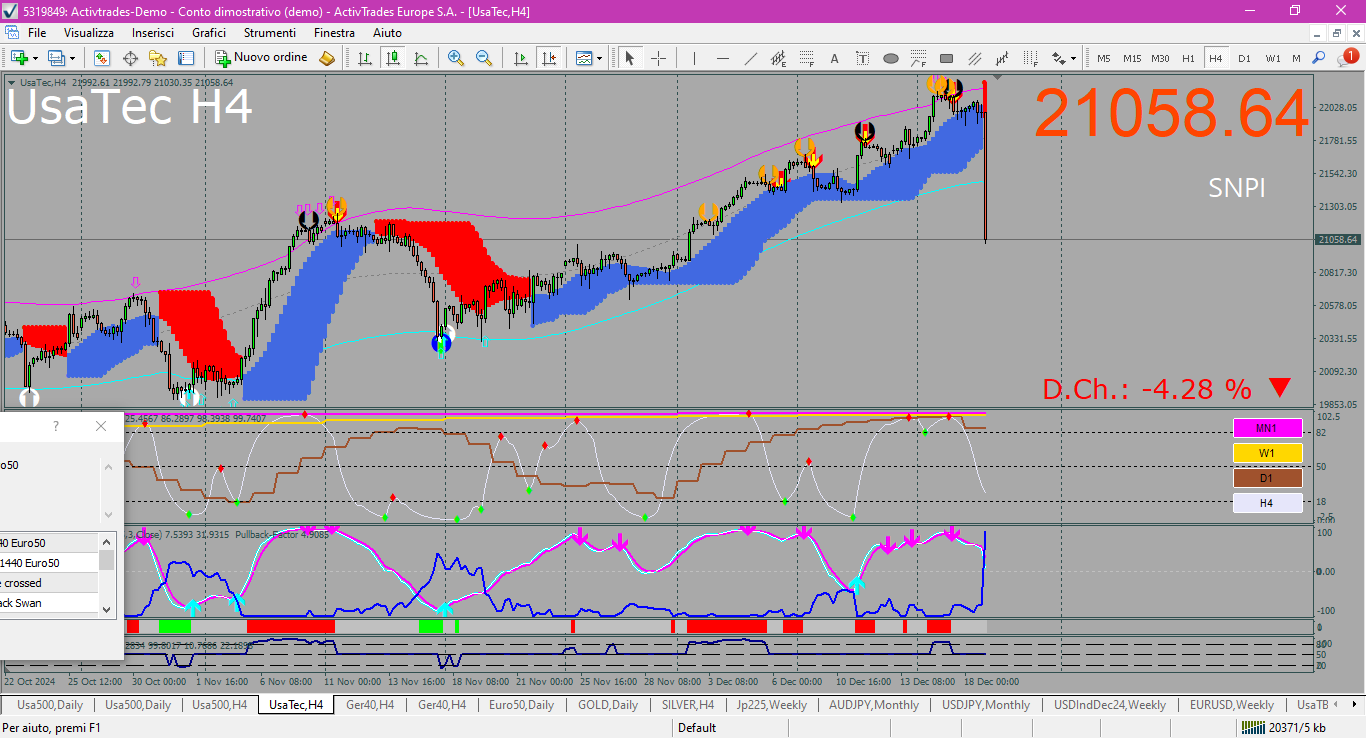This screenshot has height=738, width=1366.
Task: Open the Data Window icon
Action: (x=130, y=58)
